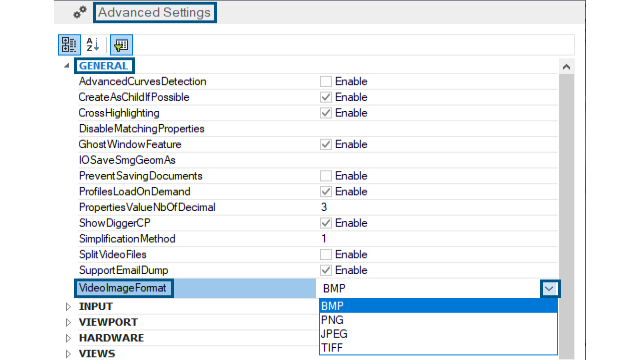Click the Advanced Settings title
Image resolution: width=640 pixels, height=360 pixels.
point(155,13)
